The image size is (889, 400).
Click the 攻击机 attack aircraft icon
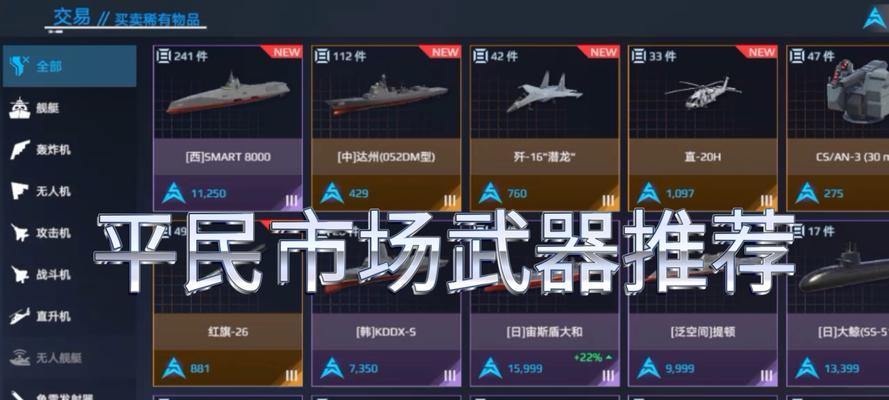pos(20,232)
